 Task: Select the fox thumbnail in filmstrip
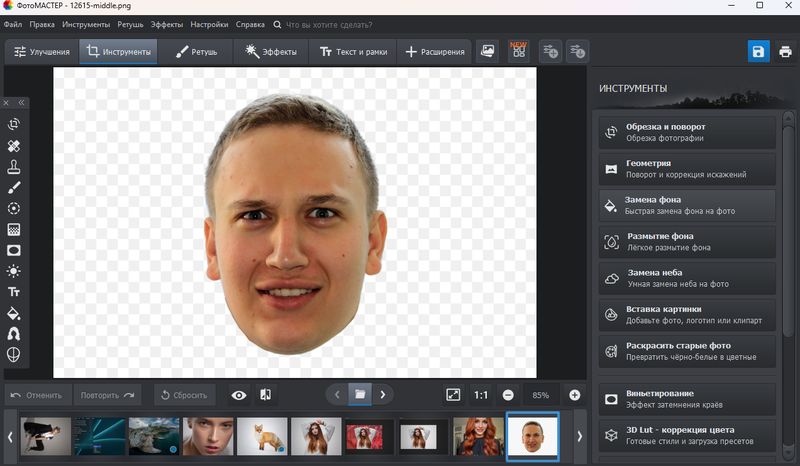point(262,436)
